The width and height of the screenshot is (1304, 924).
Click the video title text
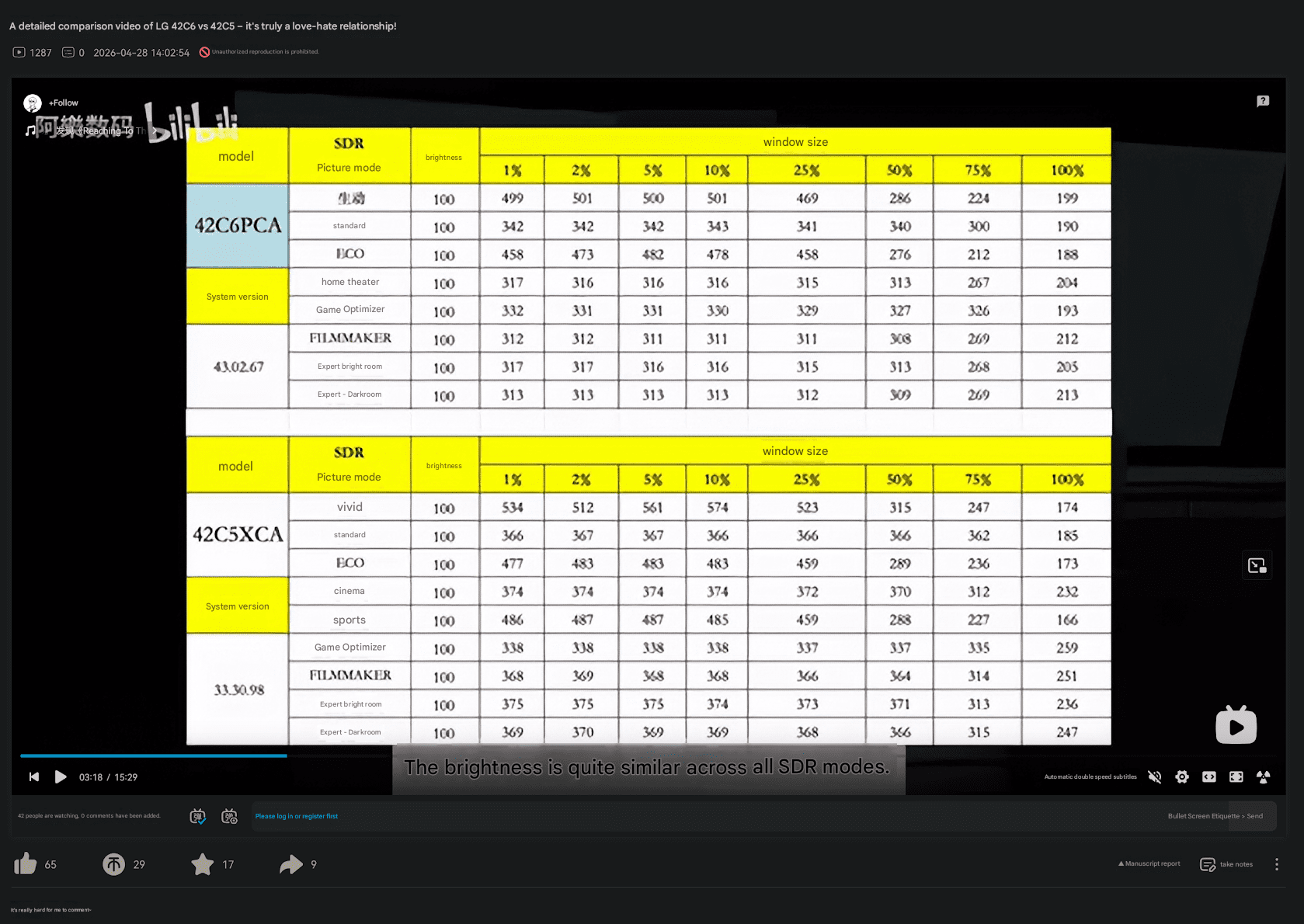(x=203, y=26)
